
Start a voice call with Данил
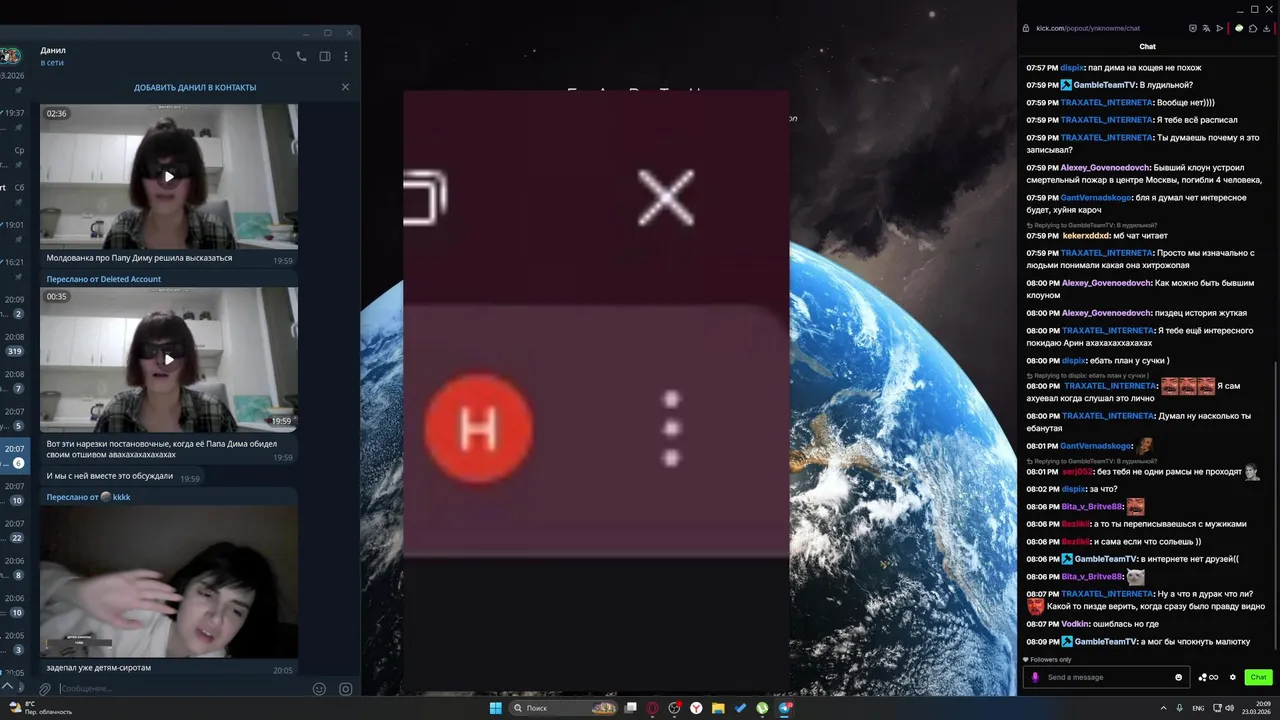coord(301,57)
